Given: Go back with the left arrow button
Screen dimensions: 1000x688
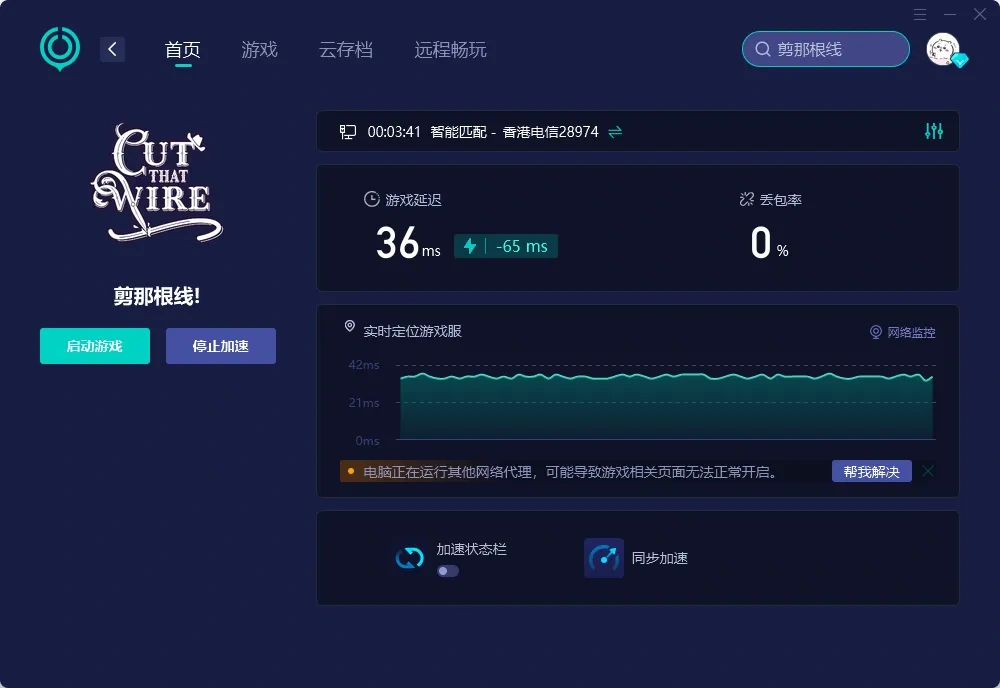Looking at the screenshot, I should (x=112, y=49).
